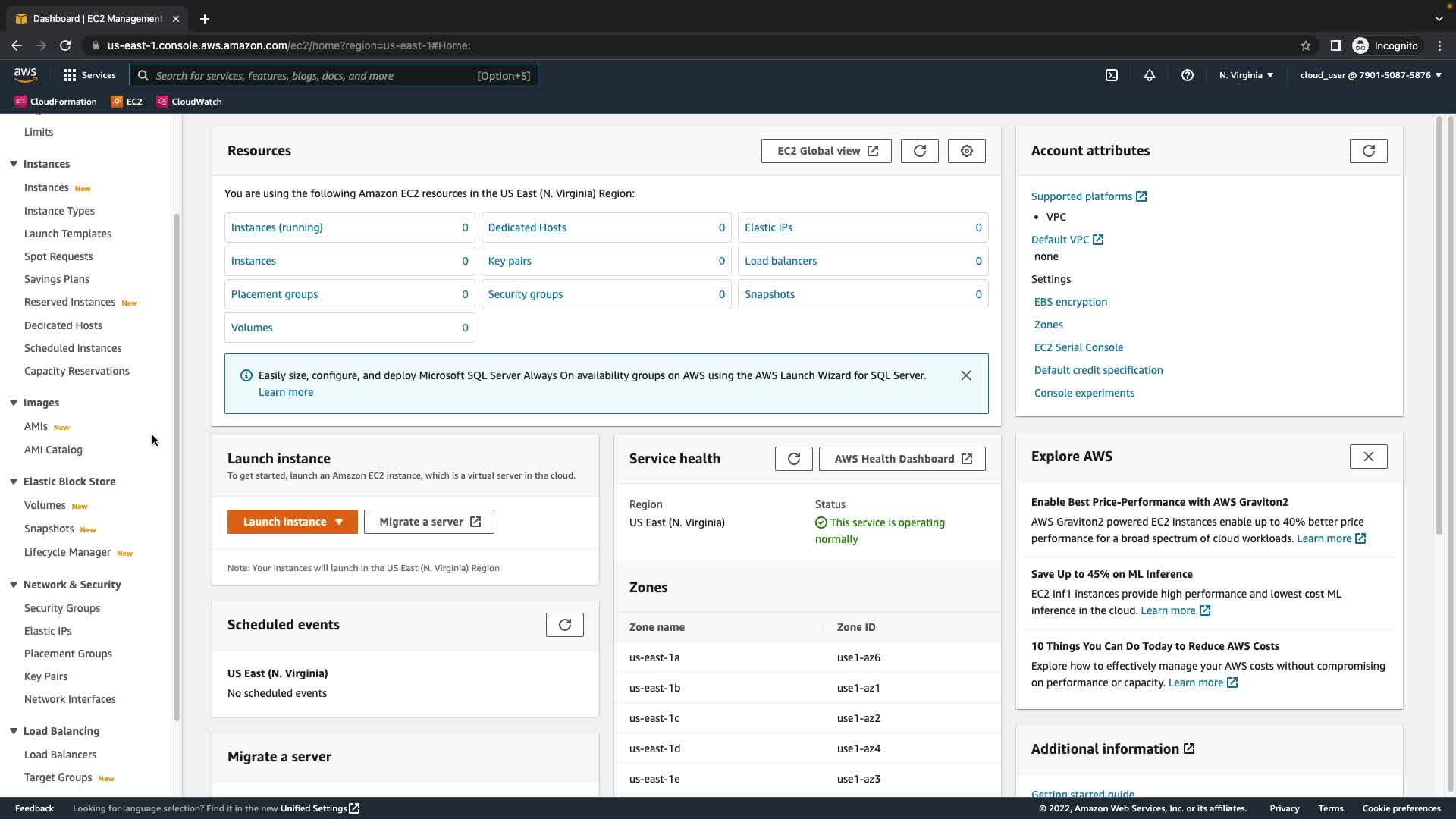
Task: Open the notifications bell icon
Action: 1150,75
